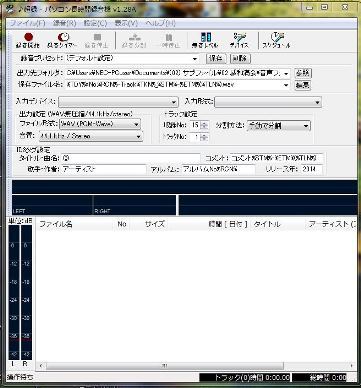Open the input device dropdown
The height and width of the screenshot is (388, 361).
click(118, 102)
